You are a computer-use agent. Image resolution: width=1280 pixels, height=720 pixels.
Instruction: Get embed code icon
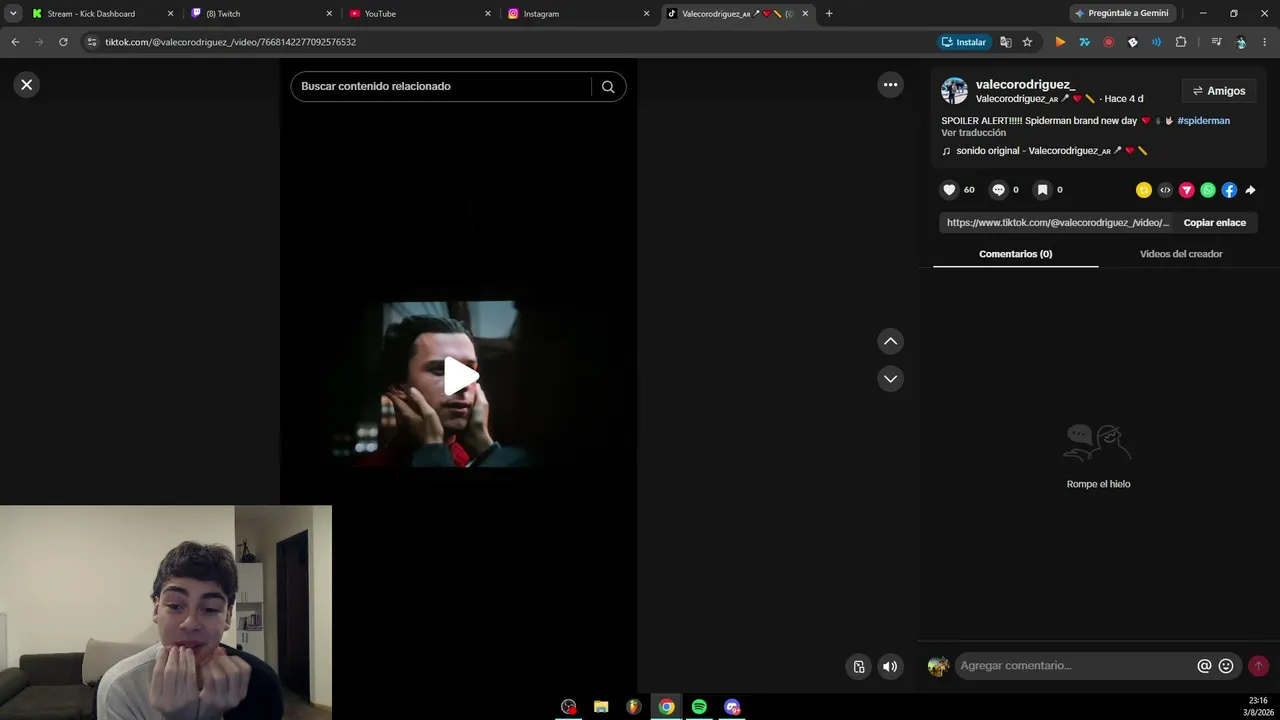1165,190
